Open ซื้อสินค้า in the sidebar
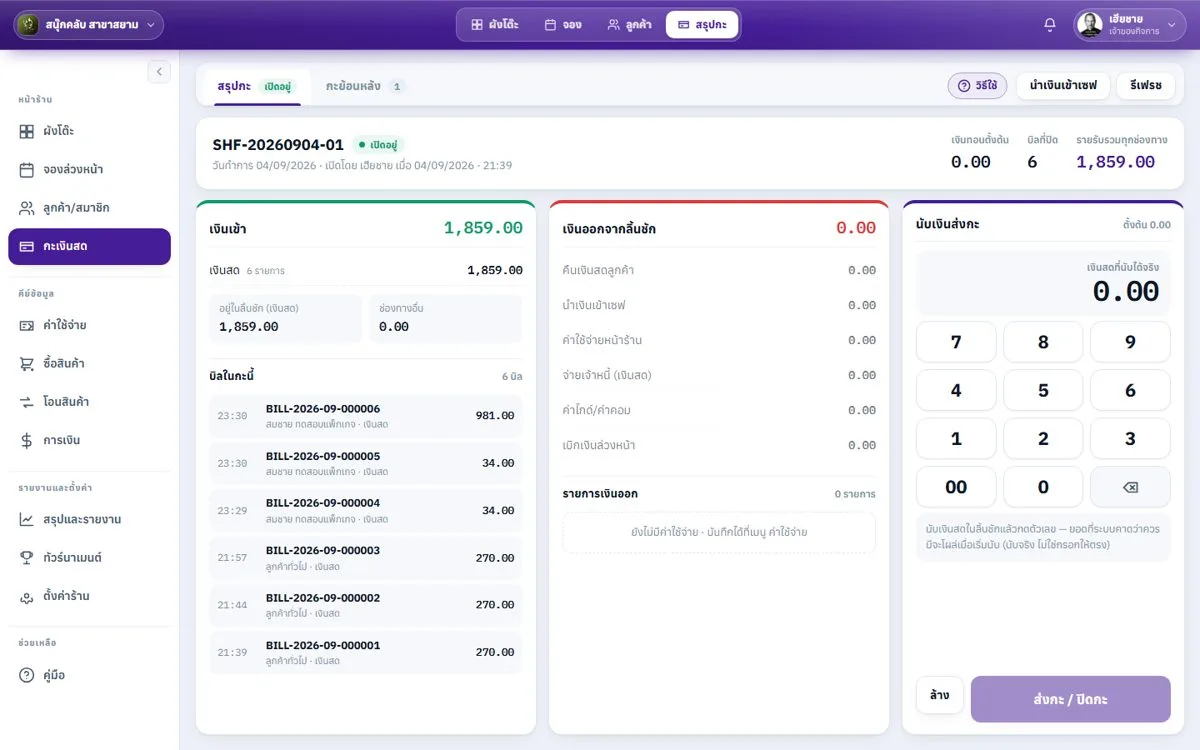 (89, 363)
